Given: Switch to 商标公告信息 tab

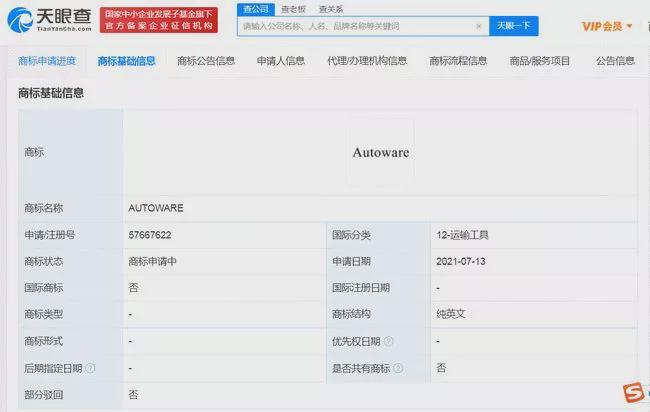Looking at the screenshot, I should (206, 61).
